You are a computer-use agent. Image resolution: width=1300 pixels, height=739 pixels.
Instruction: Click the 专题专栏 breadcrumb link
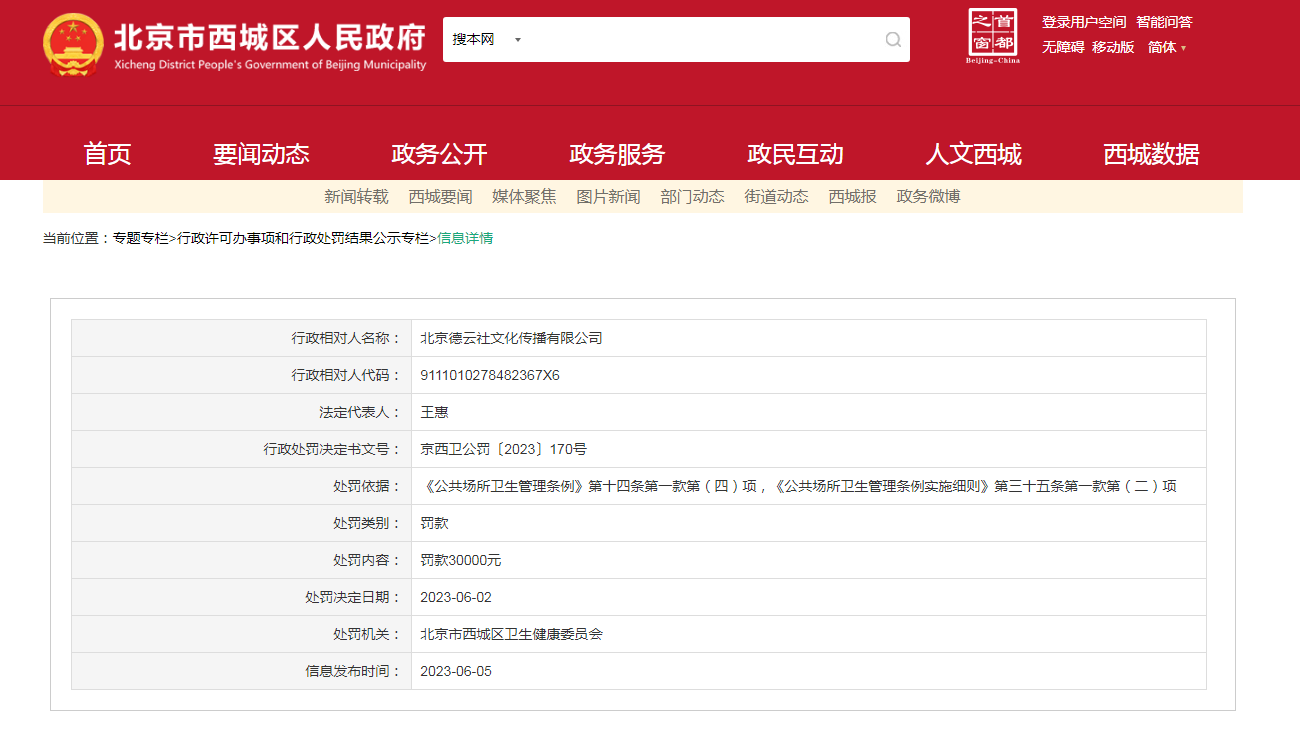pos(140,238)
